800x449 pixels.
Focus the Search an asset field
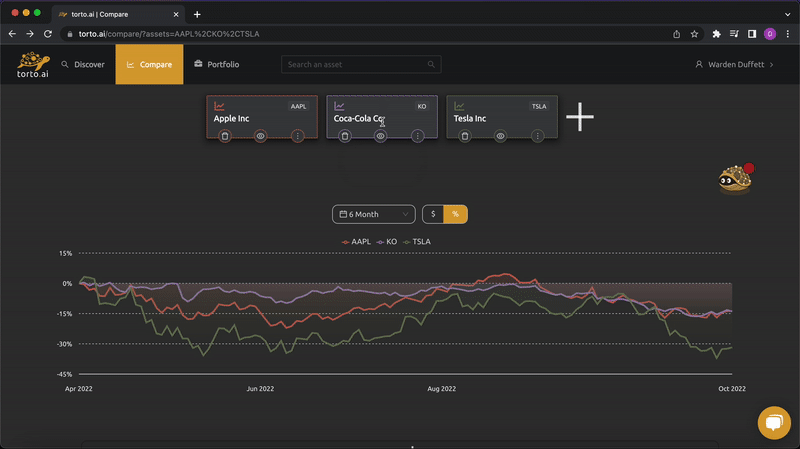361,64
